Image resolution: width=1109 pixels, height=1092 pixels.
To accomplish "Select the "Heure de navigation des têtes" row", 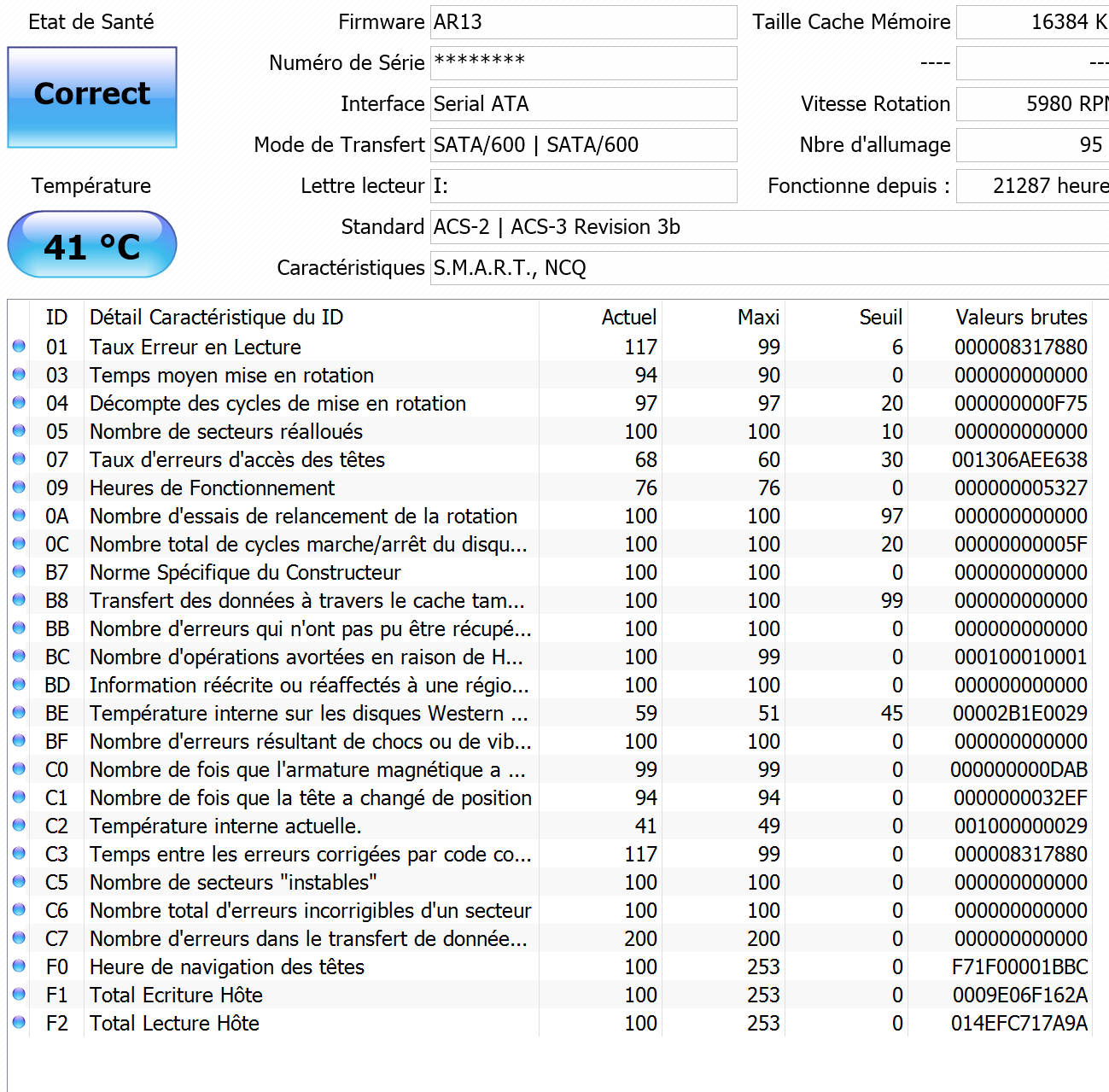I will (x=551, y=966).
